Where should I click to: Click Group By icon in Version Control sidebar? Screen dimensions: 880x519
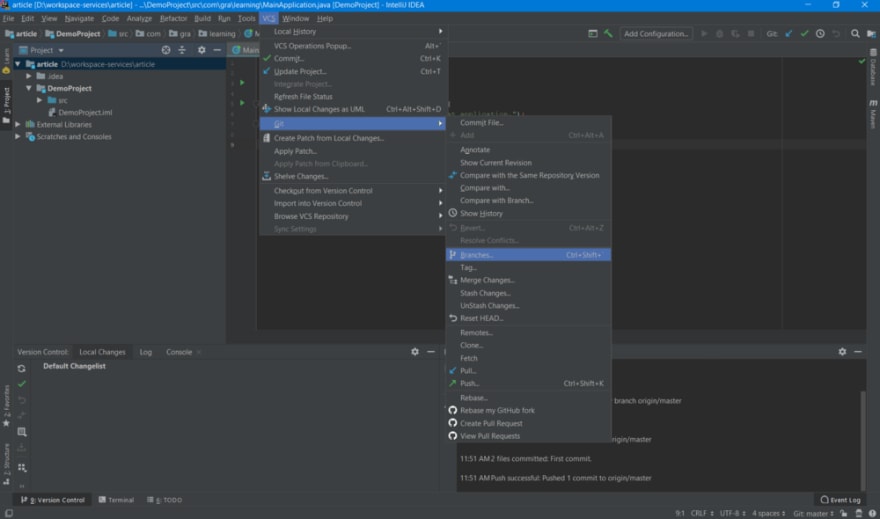pyautogui.click(x=21, y=467)
